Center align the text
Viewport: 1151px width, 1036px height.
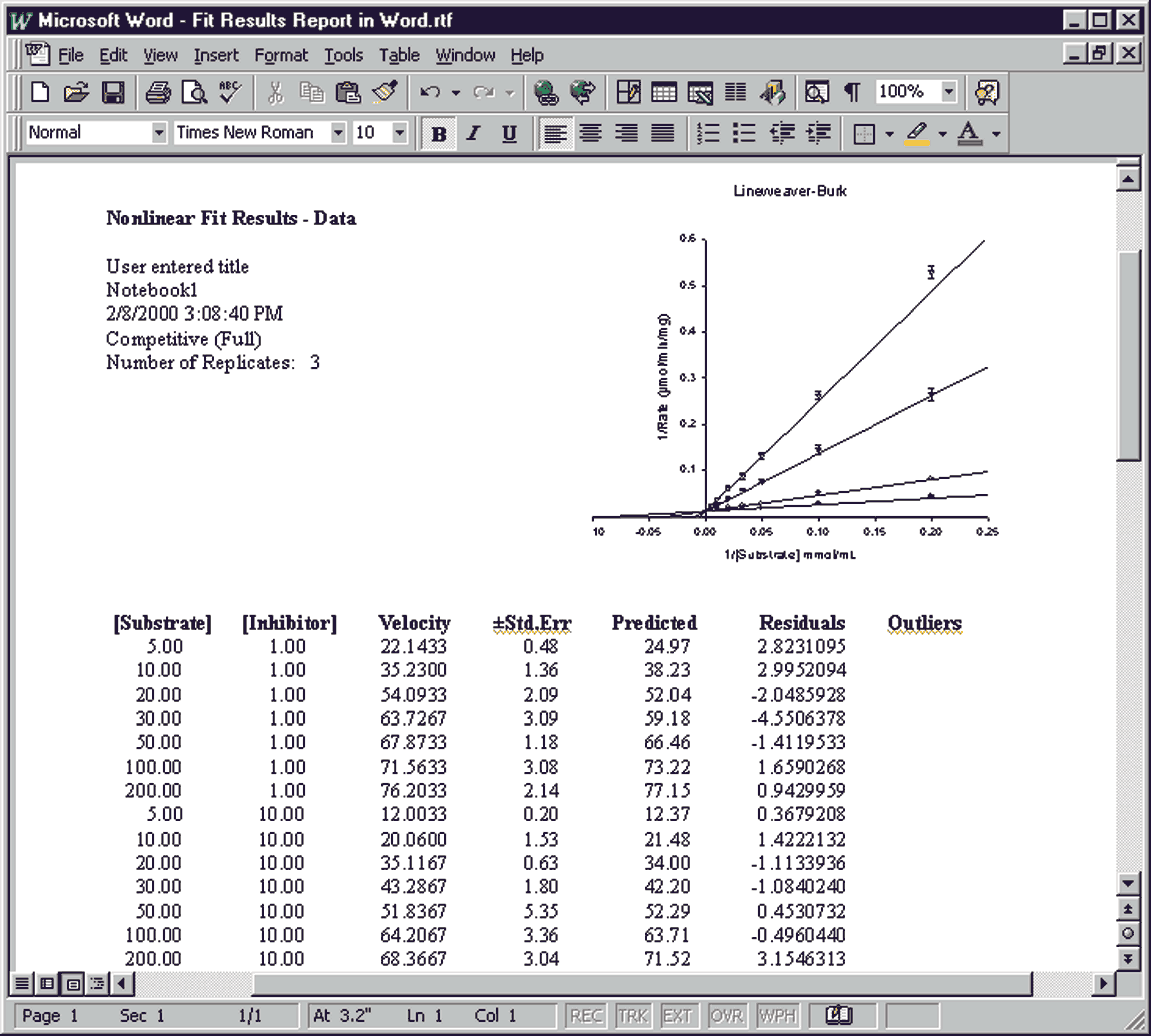(x=591, y=134)
